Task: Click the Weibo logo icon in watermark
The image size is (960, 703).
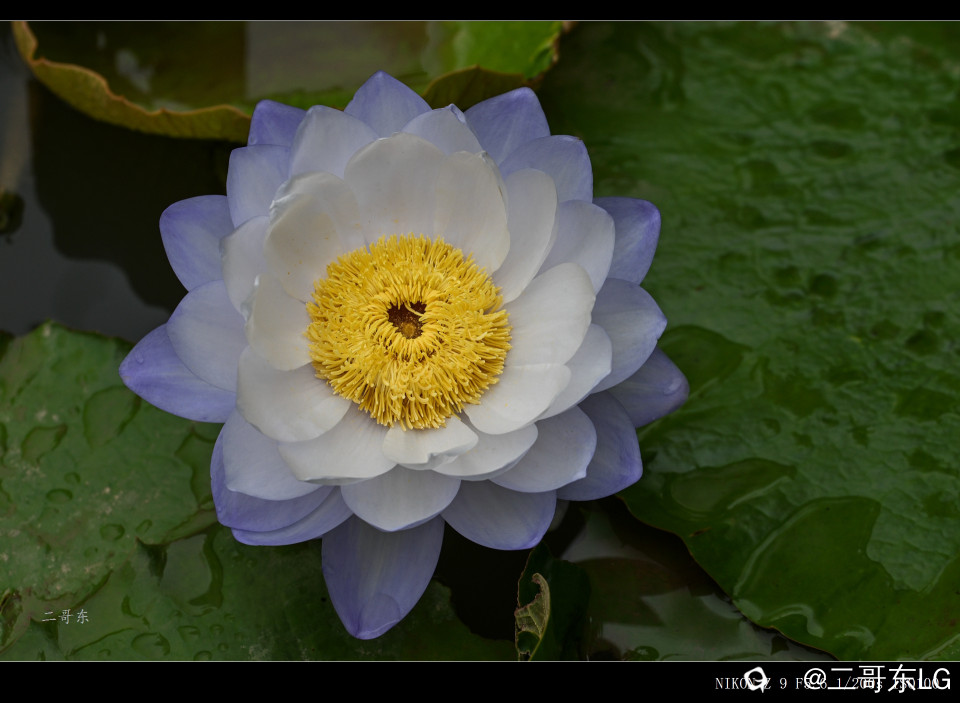Action: [757, 680]
